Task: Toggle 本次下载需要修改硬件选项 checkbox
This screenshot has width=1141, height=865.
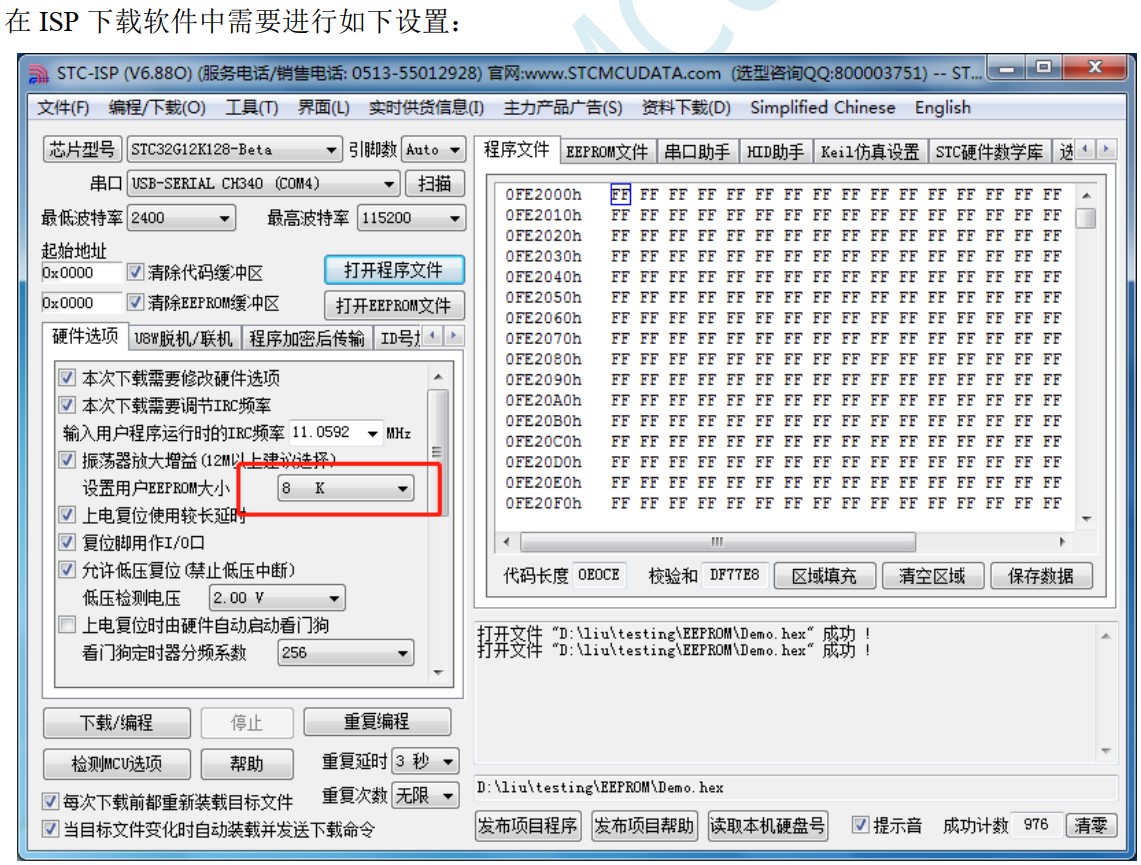Action: pyautogui.click(x=67, y=378)
